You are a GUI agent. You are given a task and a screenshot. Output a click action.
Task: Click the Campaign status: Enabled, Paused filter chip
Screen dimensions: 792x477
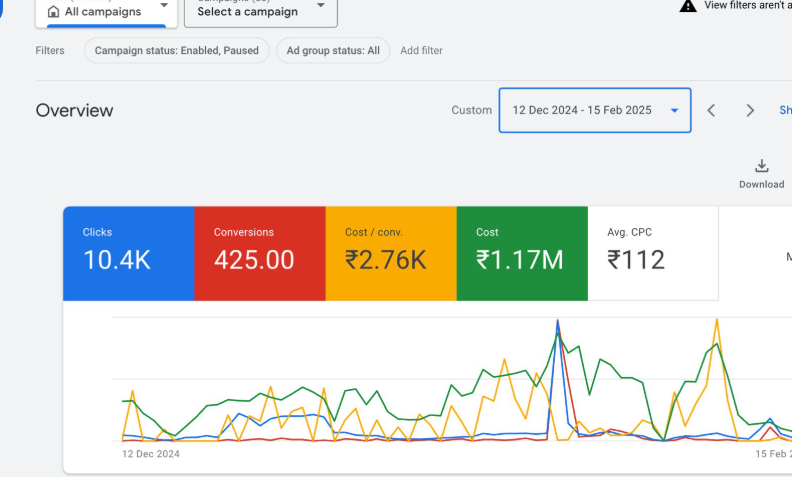pyautogui.click(x=177, y=51)
